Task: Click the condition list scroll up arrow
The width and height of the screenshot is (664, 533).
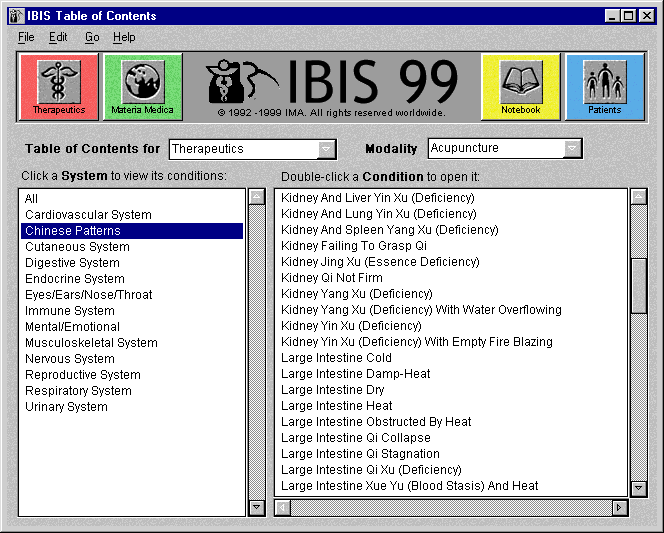Action: (x=639, y=197)
